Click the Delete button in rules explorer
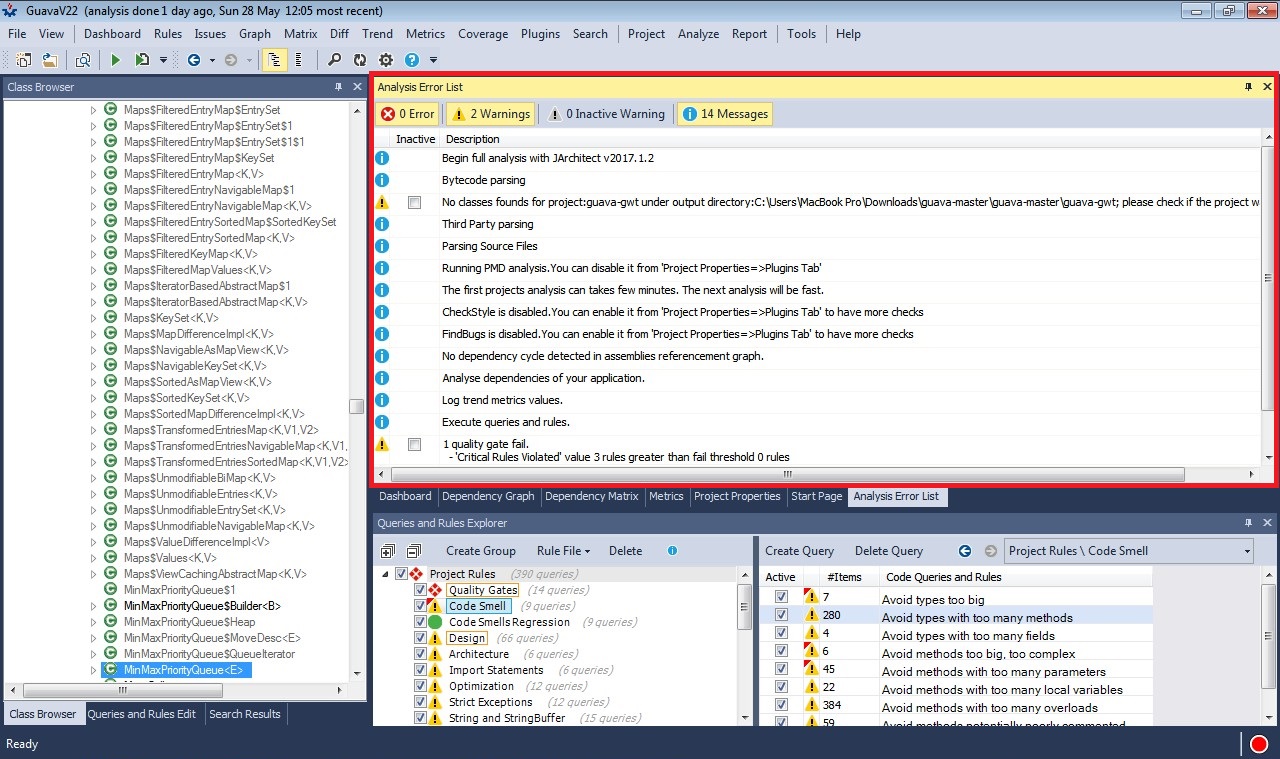 (x=626, y=551)
